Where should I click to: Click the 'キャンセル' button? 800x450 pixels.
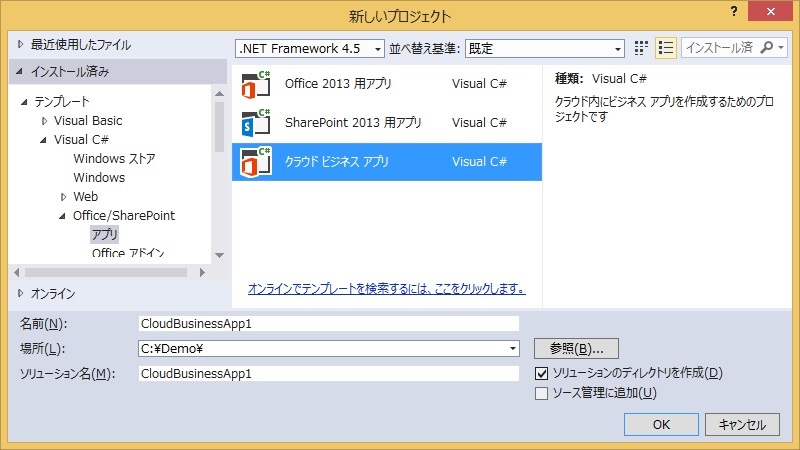coord(742,424)
